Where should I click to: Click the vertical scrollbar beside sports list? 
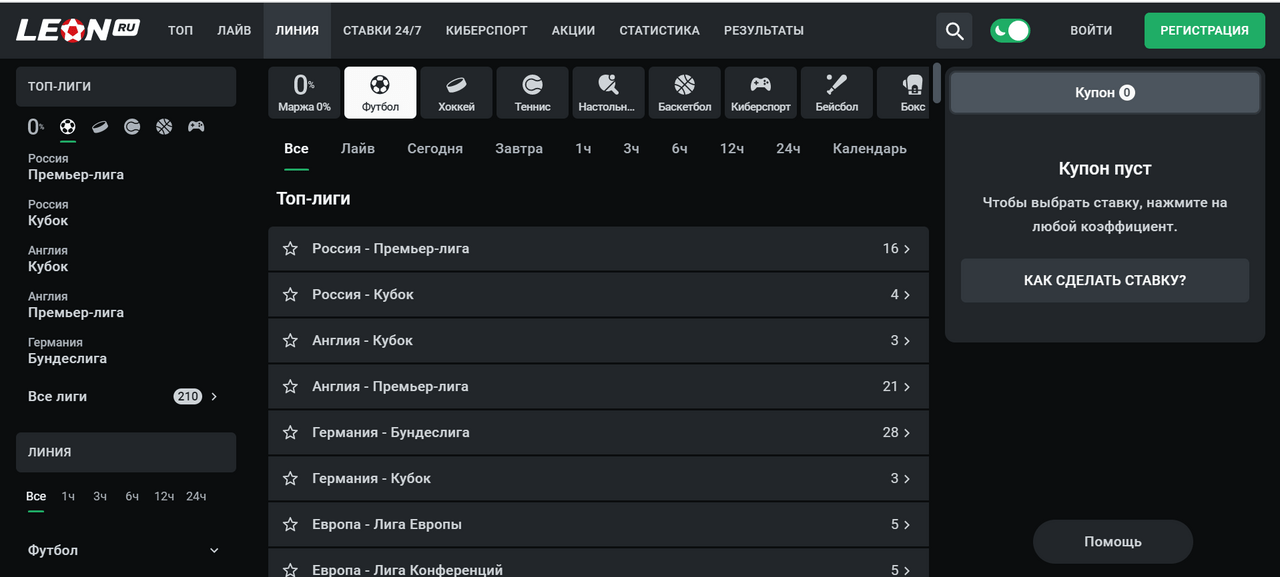(x=936, y=83)
